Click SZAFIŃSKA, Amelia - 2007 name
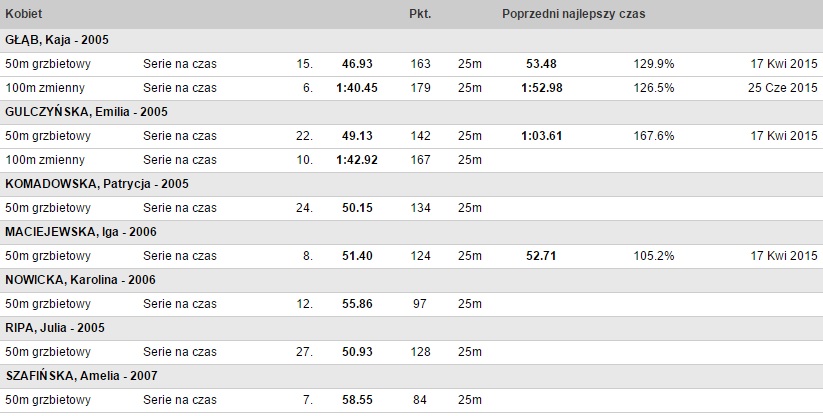 click(81, 376)
